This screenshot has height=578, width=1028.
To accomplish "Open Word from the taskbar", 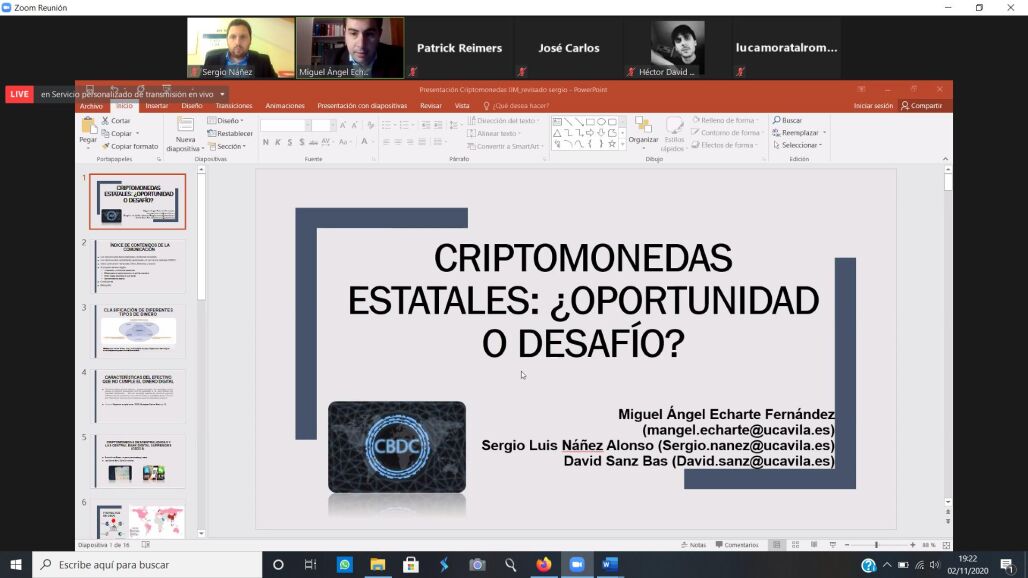I will [609, 565].
